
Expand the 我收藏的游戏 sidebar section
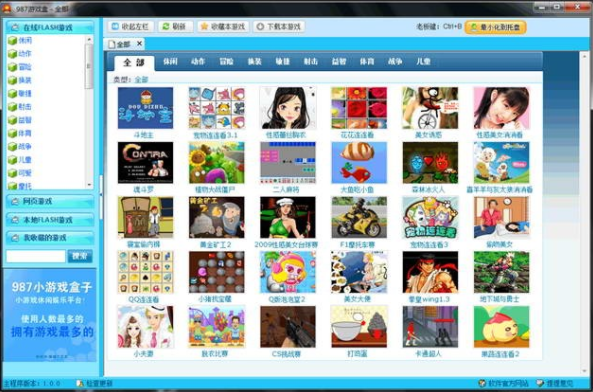[50, 238]
